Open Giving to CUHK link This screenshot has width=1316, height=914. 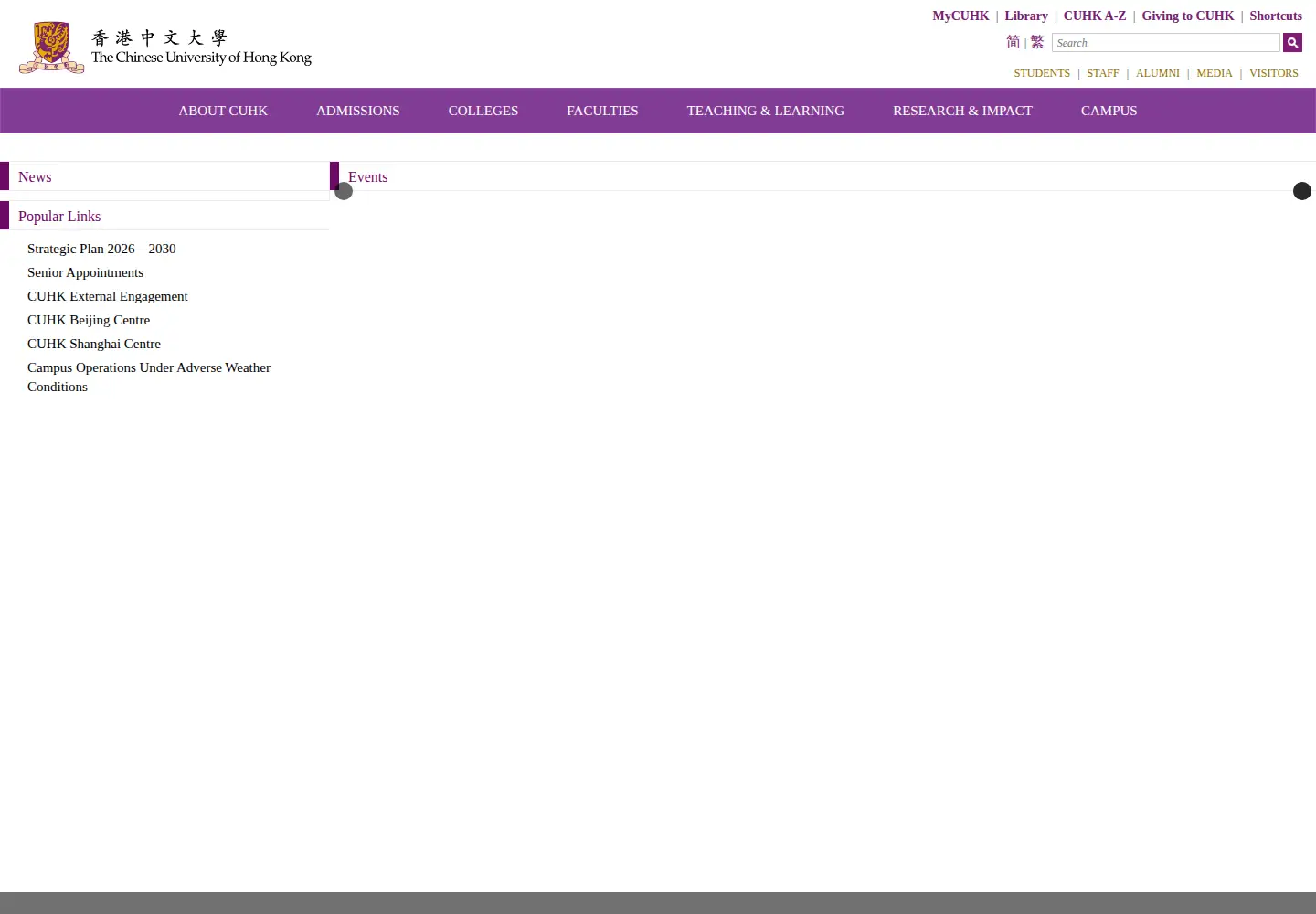coord(1188,16)
